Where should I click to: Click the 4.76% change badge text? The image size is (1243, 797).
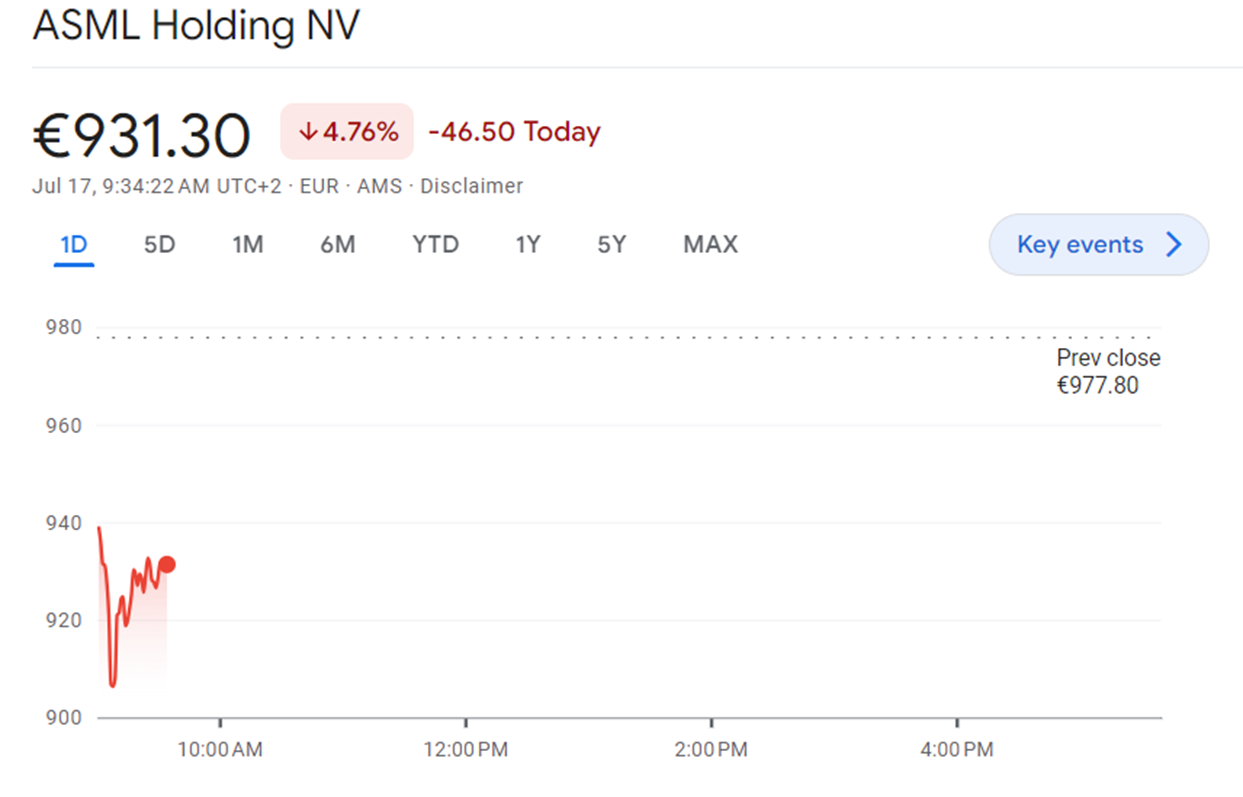(360, 132)
